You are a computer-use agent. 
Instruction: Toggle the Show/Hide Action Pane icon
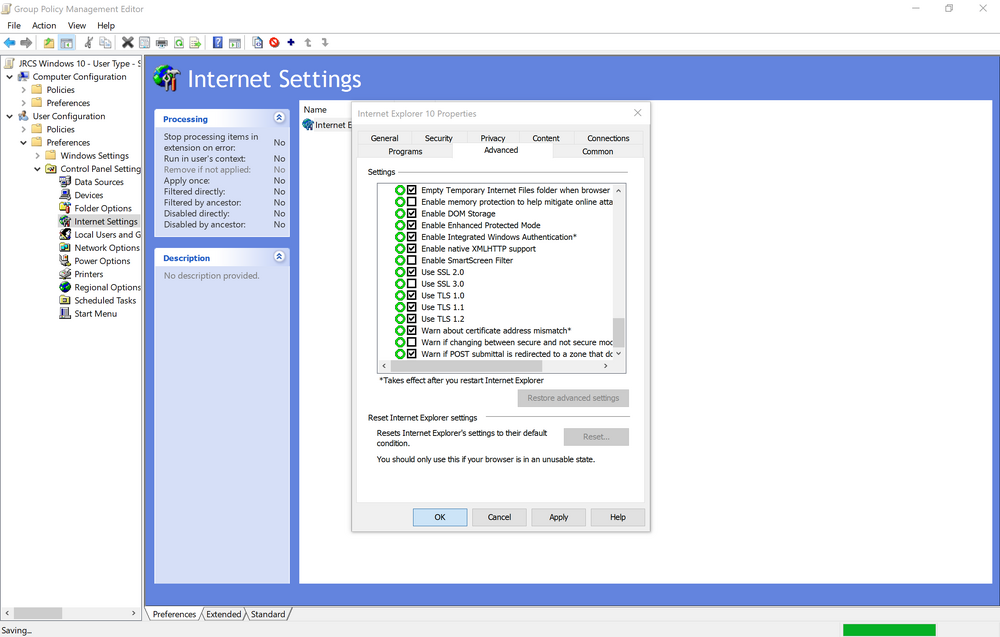click(235, 43)
